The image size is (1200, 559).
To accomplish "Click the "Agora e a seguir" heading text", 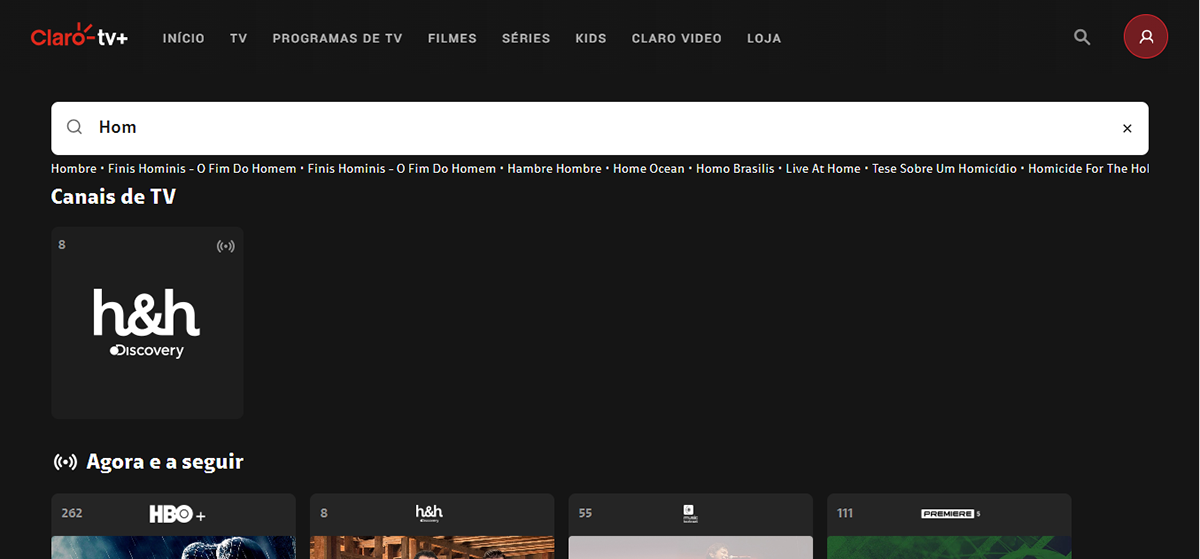I will [x=165, y=462].
